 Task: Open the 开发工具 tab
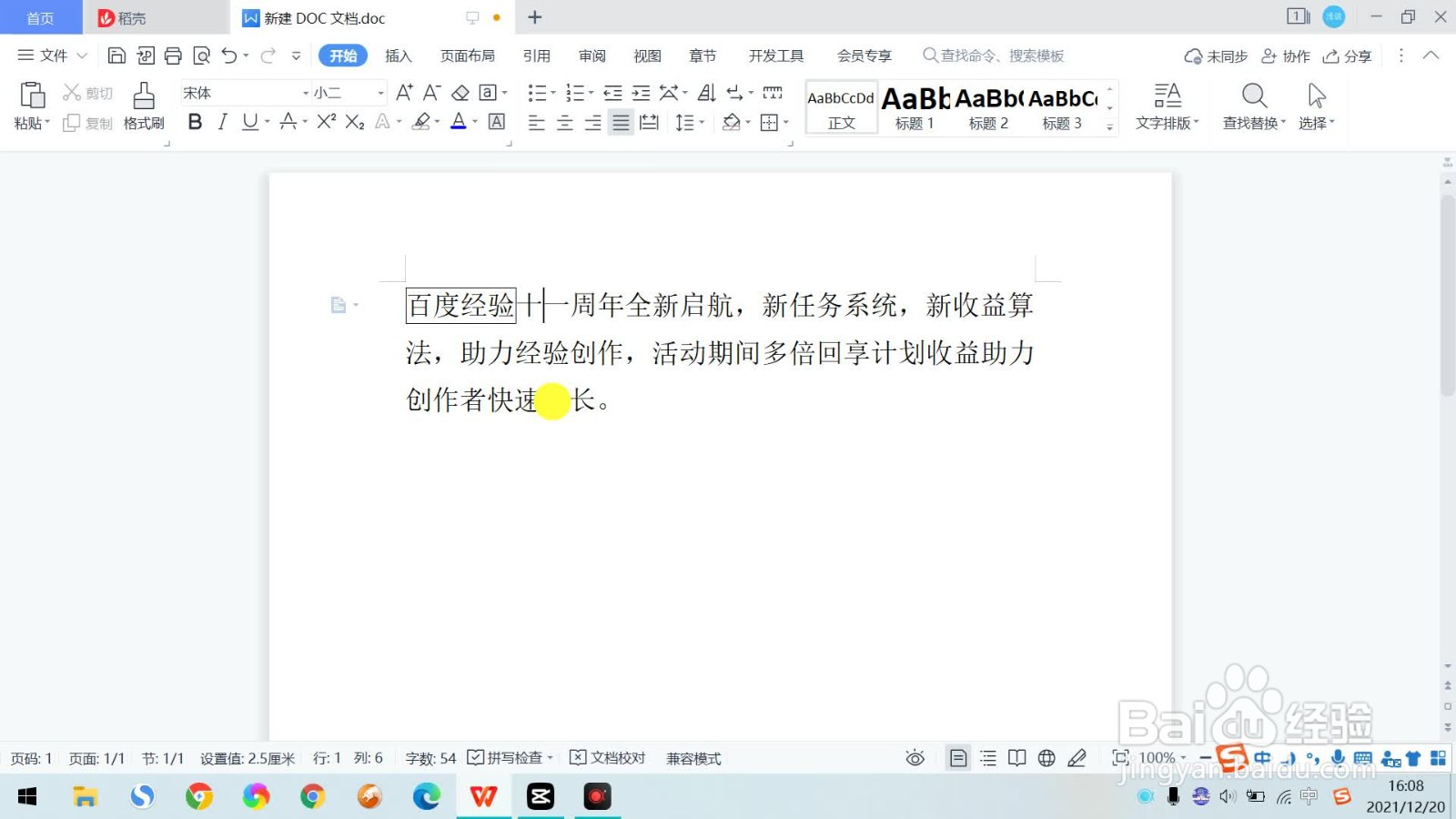point(776,56)
